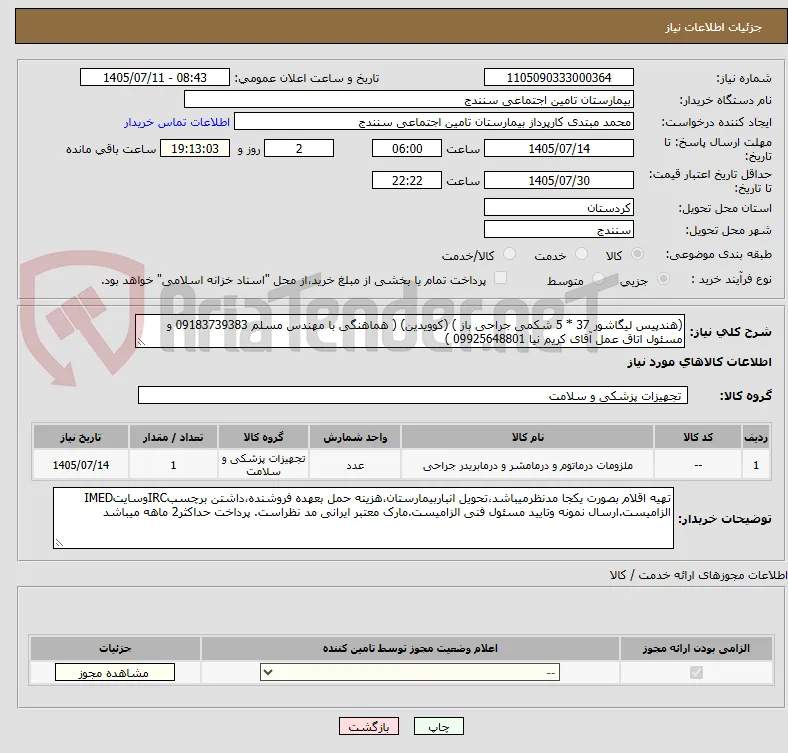Click the delivery province field کردستان
788x753 pixels.
tap(559, 207)
